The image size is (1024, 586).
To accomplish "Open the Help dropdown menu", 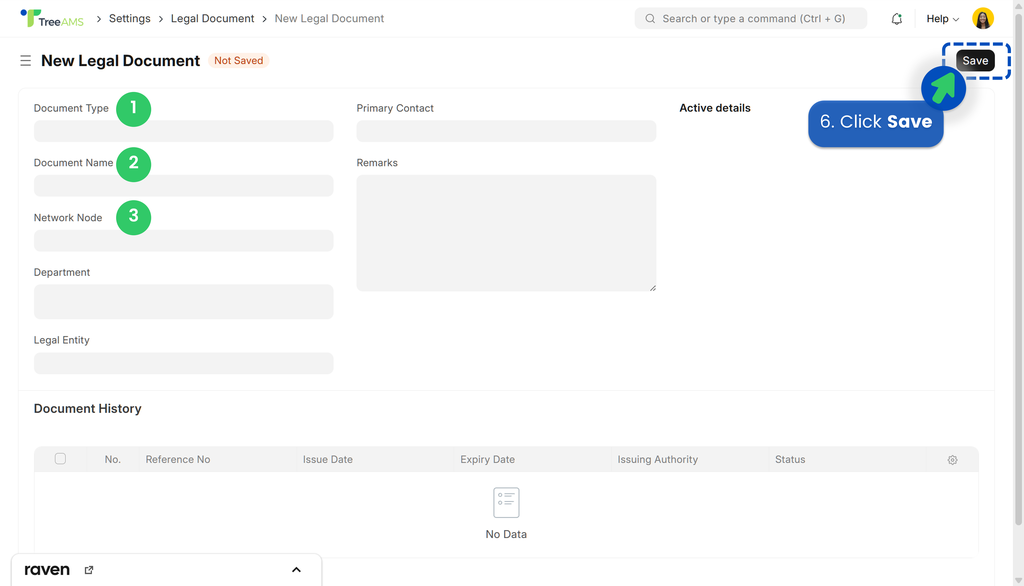I will 942,19.
